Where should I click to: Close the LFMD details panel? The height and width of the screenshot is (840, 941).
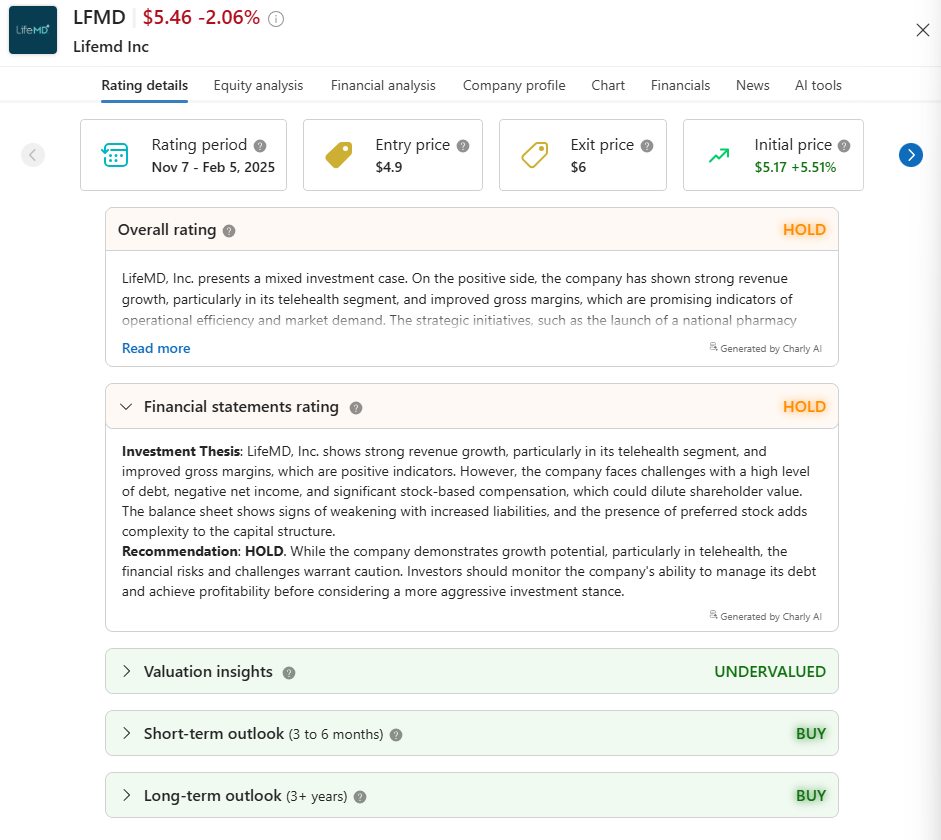click(922, 30)
